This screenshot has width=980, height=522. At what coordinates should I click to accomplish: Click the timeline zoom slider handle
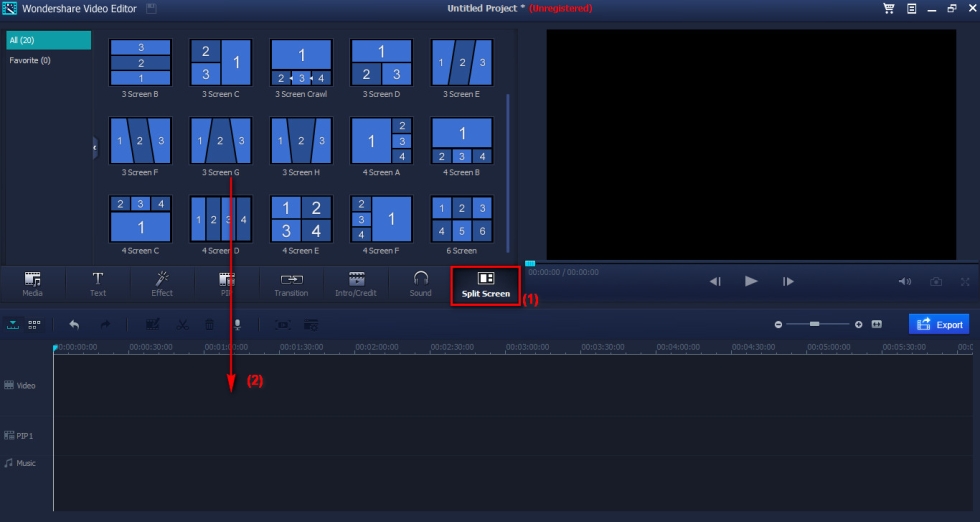[x=815, y=324]
